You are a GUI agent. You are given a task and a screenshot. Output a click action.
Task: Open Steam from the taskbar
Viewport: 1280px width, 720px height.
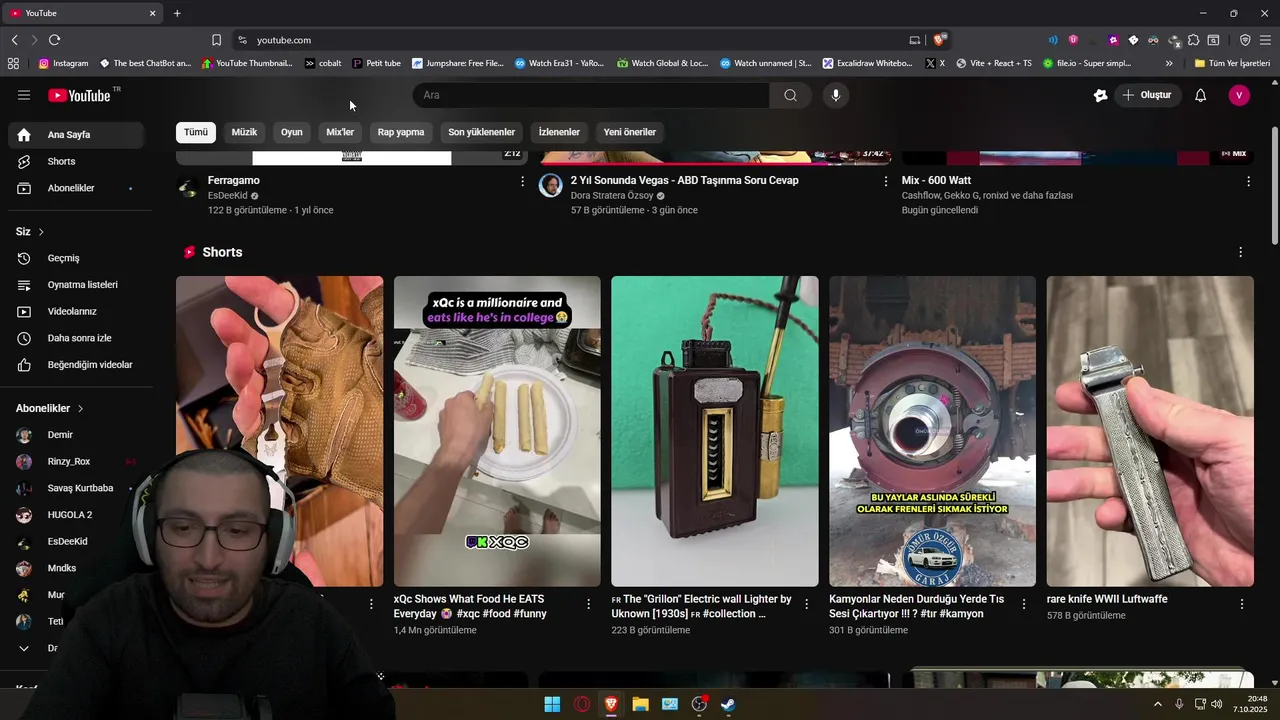coord(728,705)
